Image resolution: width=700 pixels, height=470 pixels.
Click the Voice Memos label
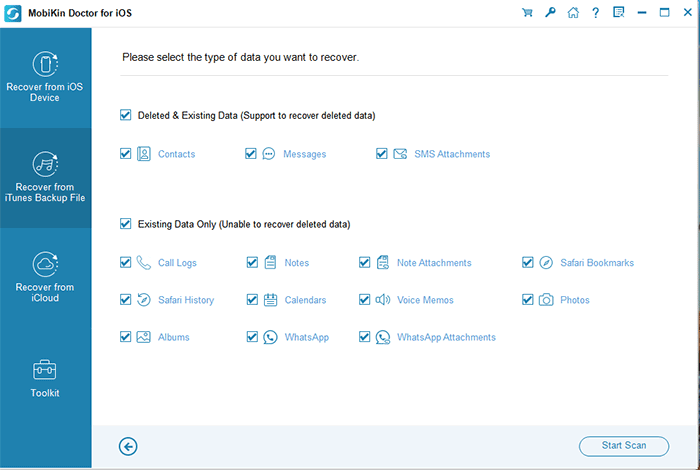pos(425,300)
